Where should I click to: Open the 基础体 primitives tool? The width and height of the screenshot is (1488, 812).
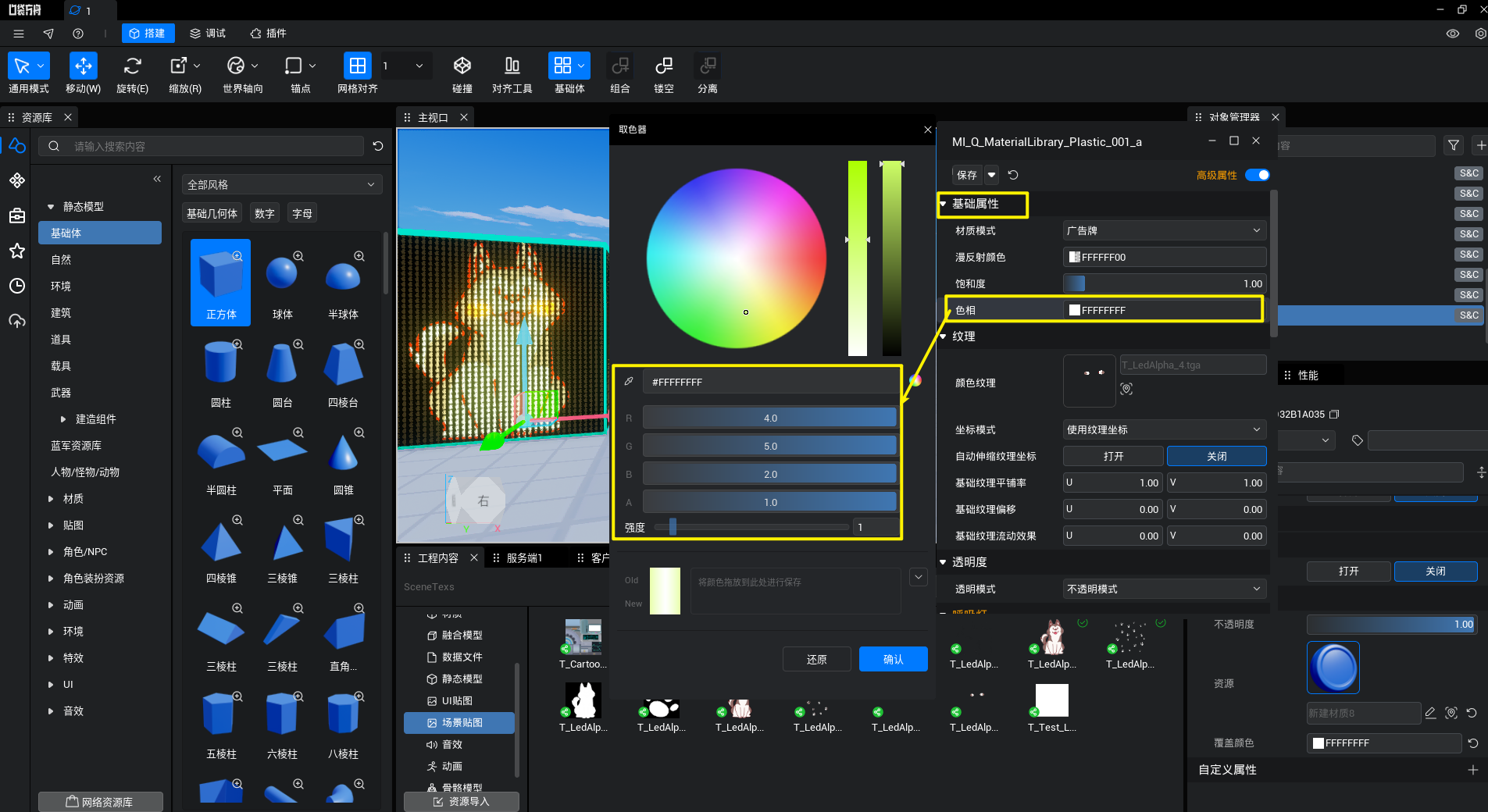pyautogui.click(x=562, y=66)
